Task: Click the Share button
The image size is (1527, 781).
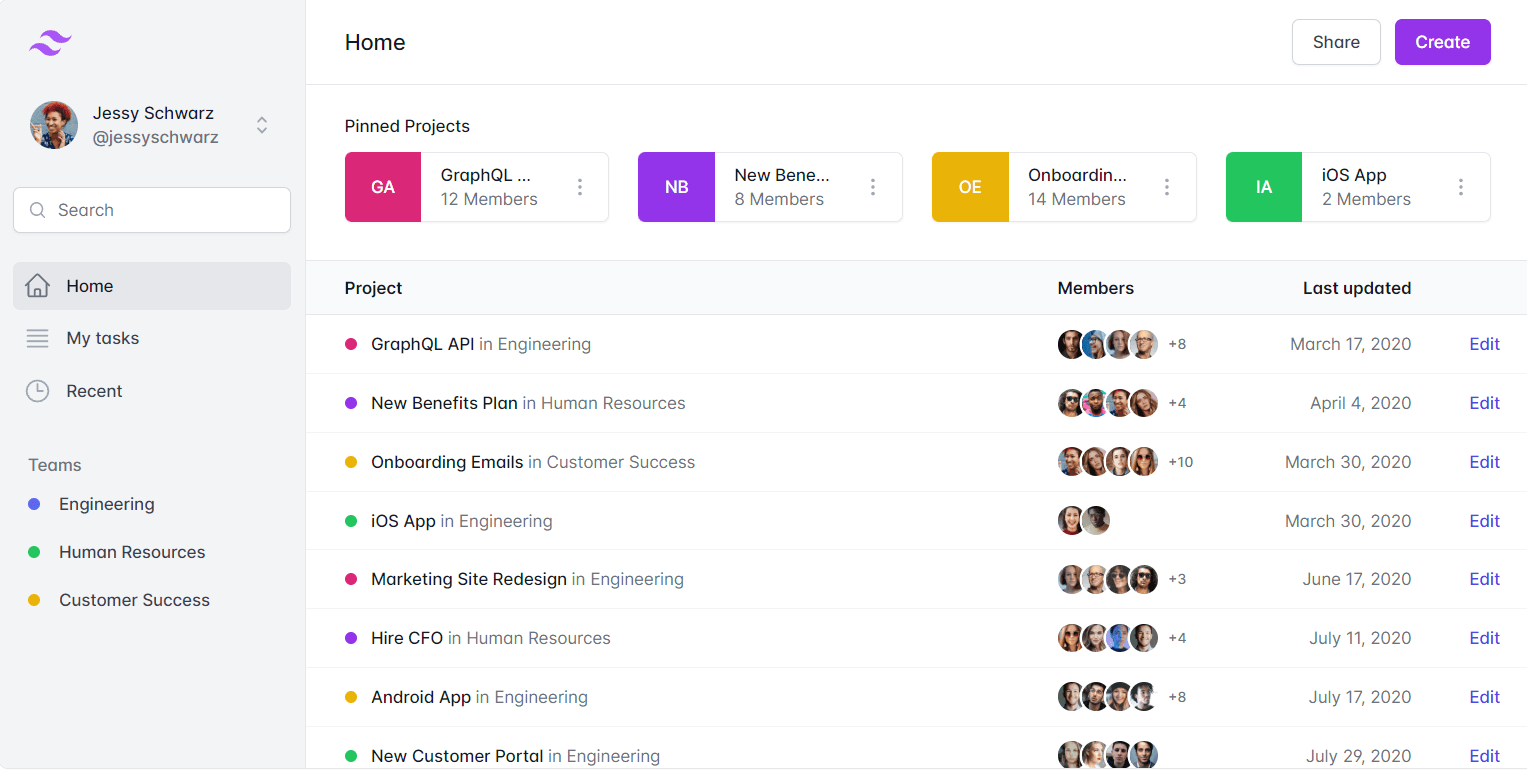Action: pos(1336,42)
